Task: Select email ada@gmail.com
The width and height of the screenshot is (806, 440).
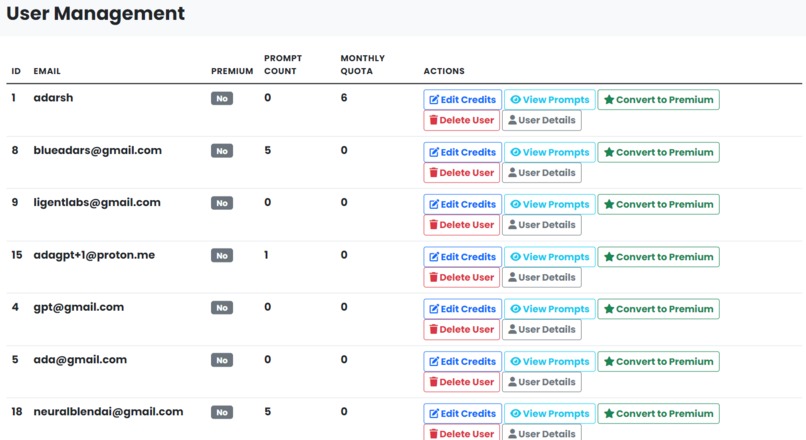Action: click(80, 360)
